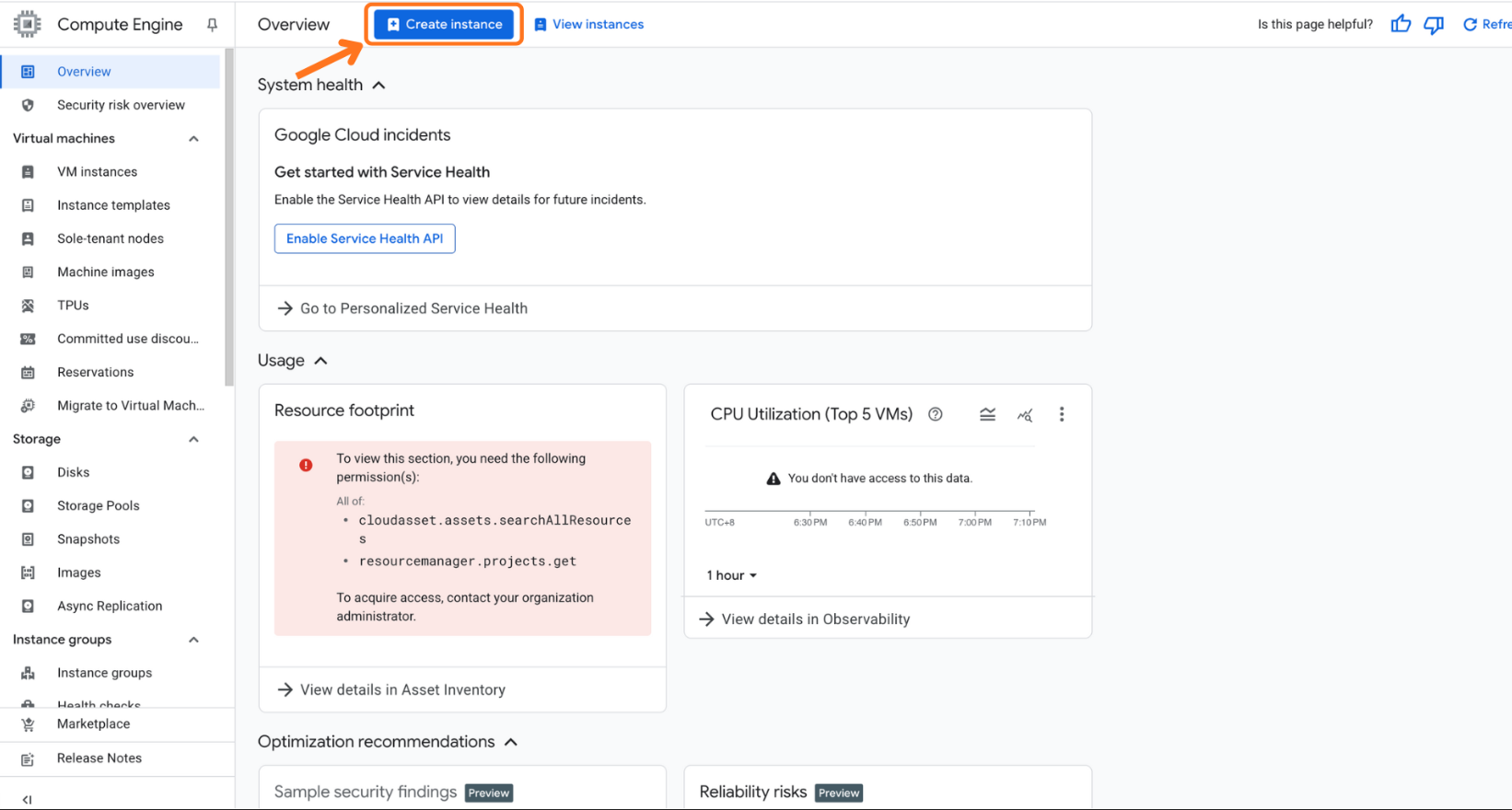Click the 'Reliability risks' card heading
This screenshot has height=810, width=1512.
pyautogui.click(x=753, y=792)
